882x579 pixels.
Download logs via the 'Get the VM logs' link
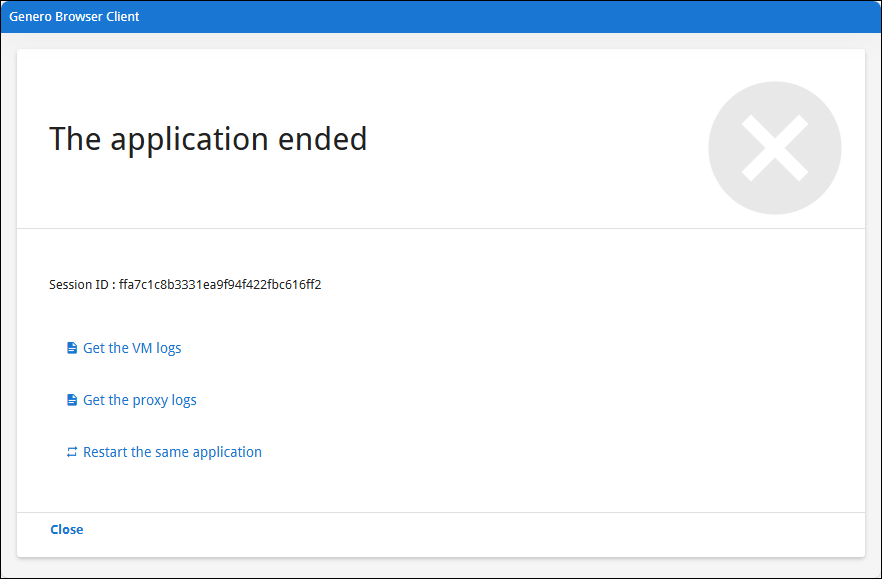click(x=132, y=348)
